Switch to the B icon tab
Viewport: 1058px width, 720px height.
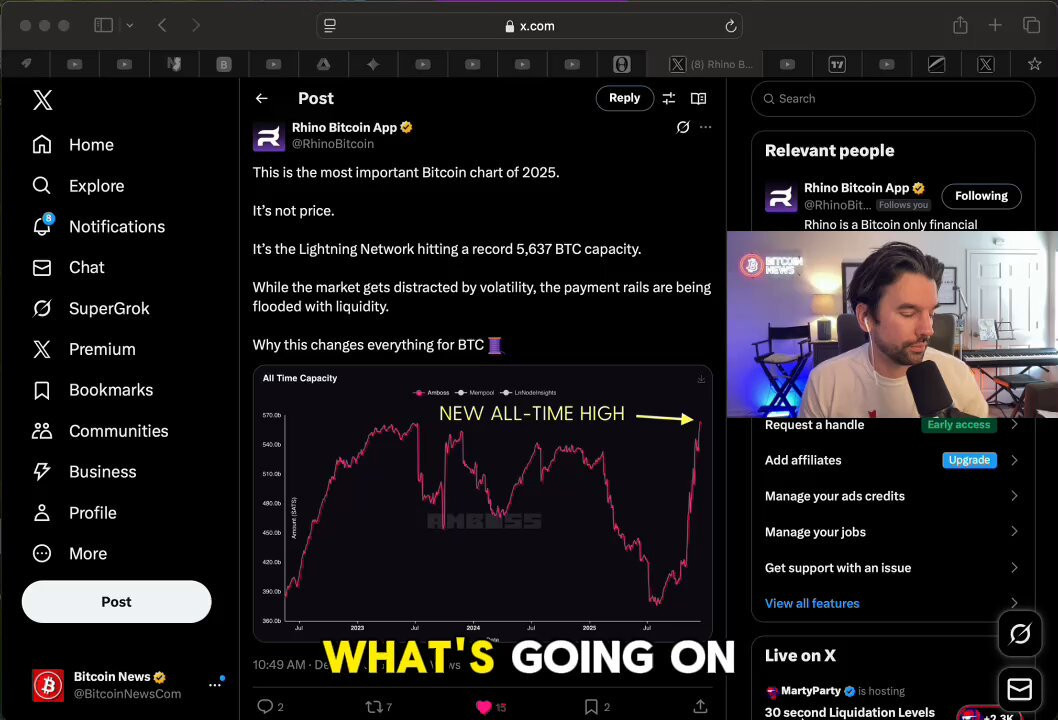224,64
